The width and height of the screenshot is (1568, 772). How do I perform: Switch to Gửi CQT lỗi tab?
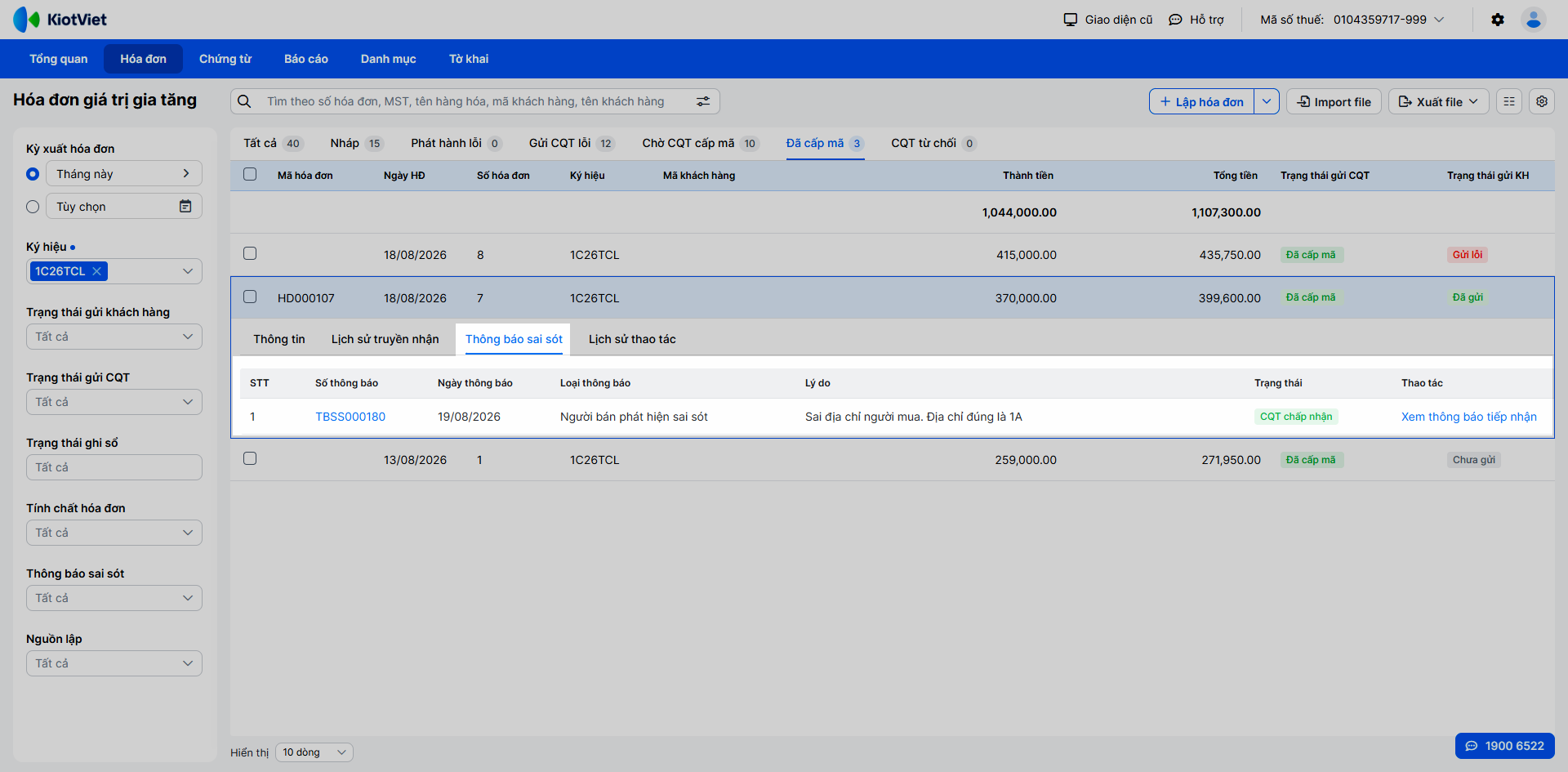[572, 143]
